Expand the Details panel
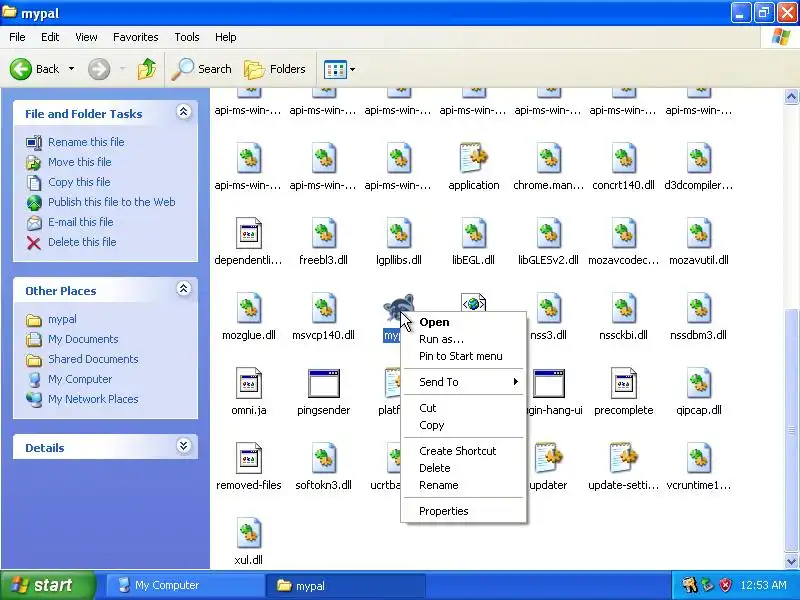The height and width of the screenshot is (600, 800). tap(184, 446)
